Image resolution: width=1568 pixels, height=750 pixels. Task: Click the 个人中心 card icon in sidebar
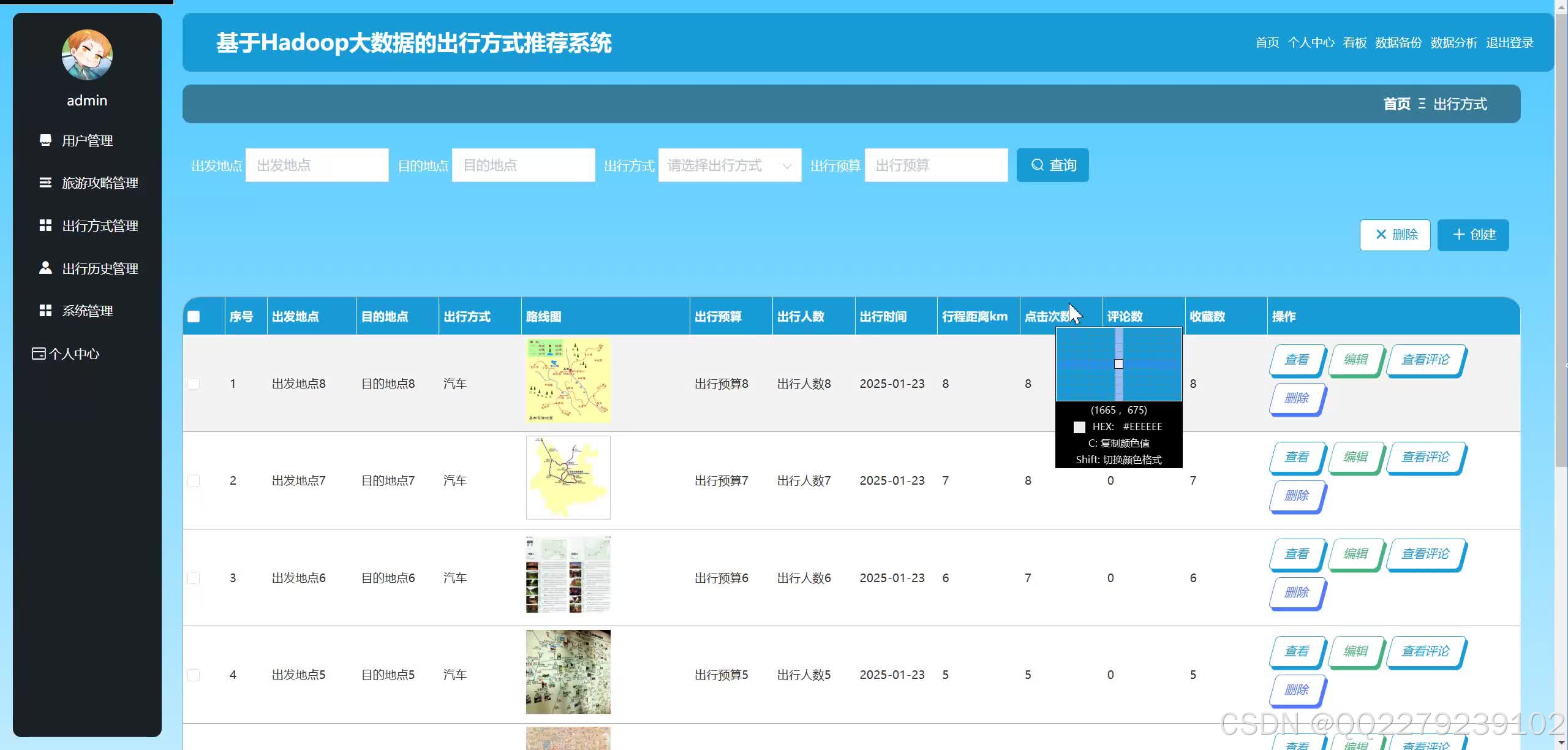point(39,354)
